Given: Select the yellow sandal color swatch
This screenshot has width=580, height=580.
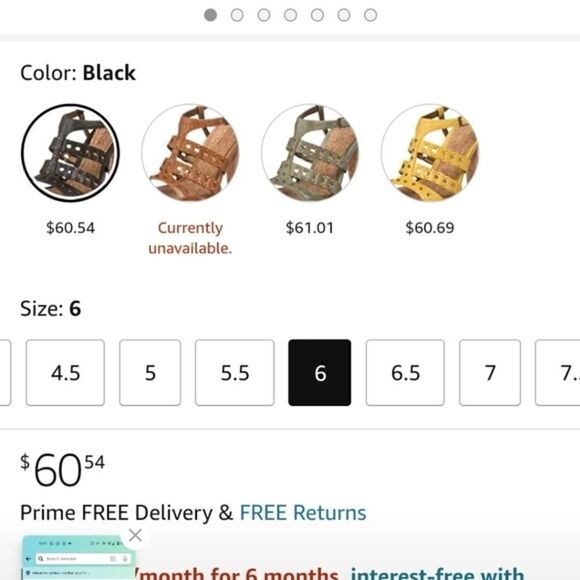Looking at the screenshot, I should (430, 153).
